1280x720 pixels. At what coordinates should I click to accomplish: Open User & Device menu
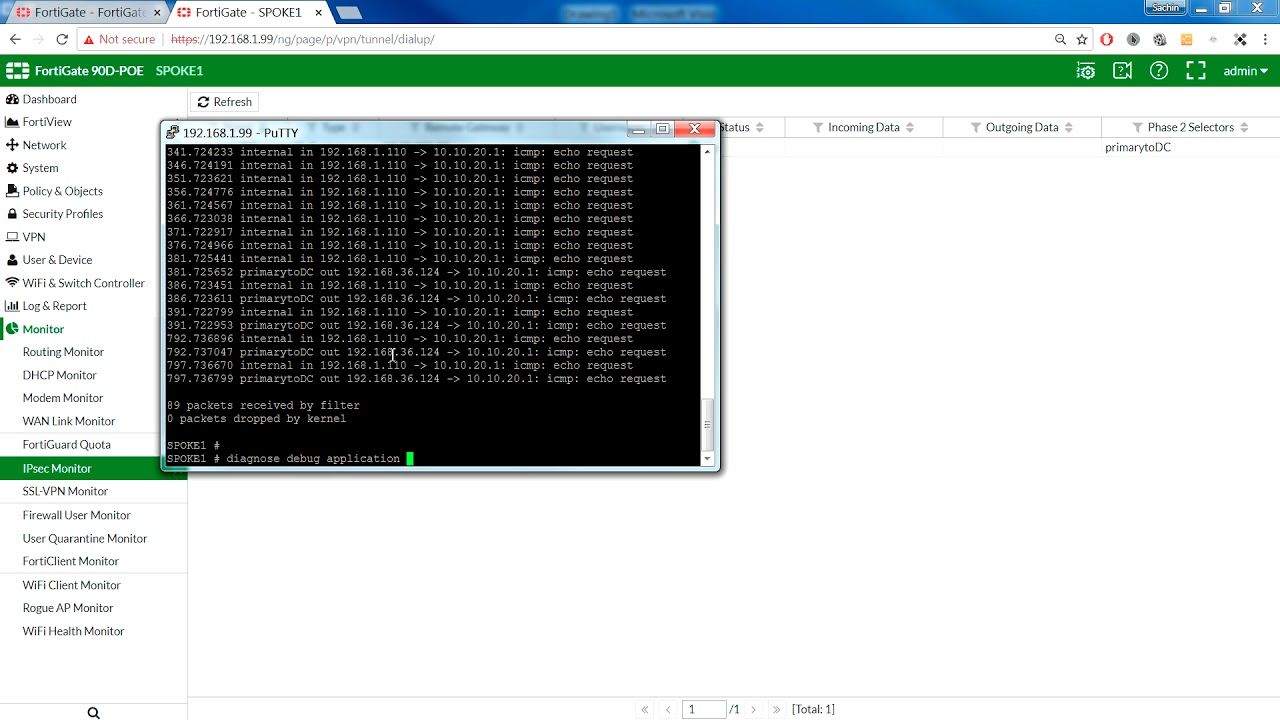pos(57,260)
